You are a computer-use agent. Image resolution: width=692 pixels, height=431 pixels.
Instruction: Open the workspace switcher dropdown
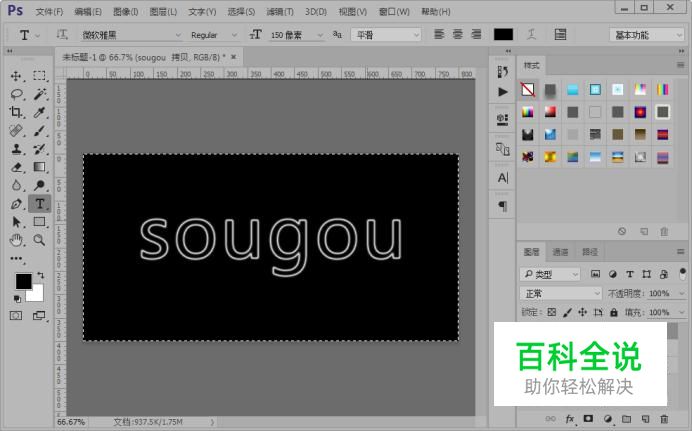[647, 35]
